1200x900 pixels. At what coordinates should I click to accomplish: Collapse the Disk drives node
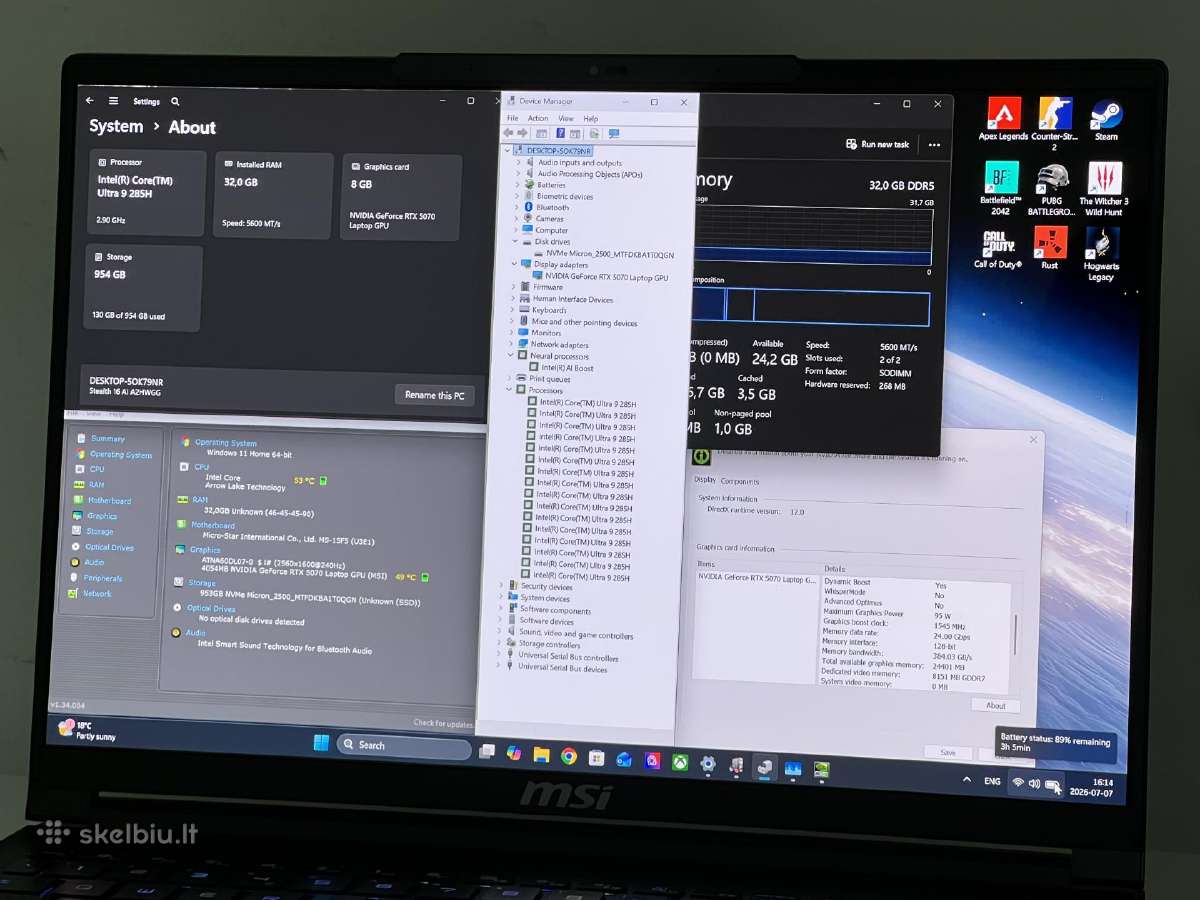pos(515,242)
